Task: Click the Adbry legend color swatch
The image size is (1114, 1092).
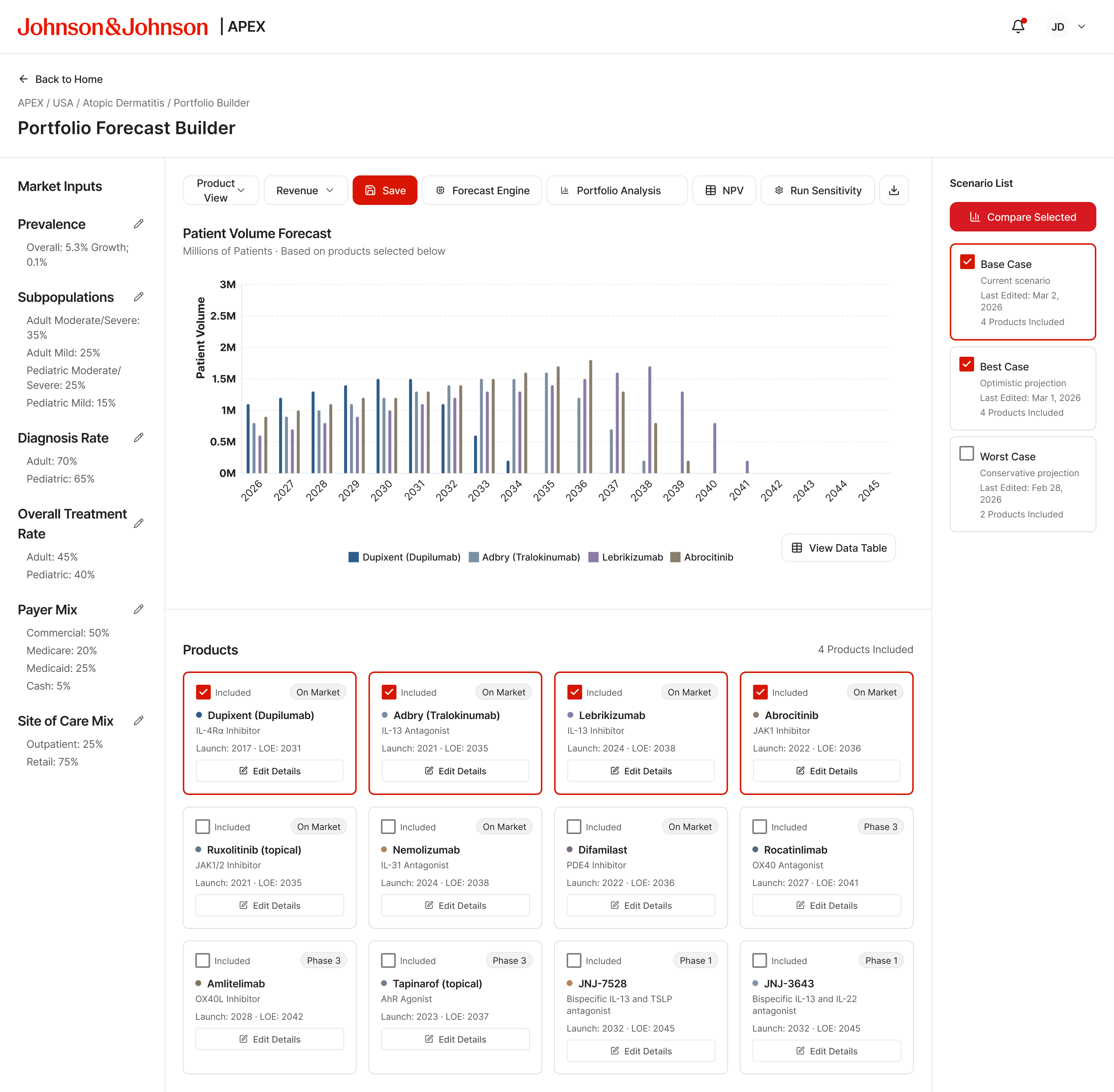Action: tap(474, 557)
